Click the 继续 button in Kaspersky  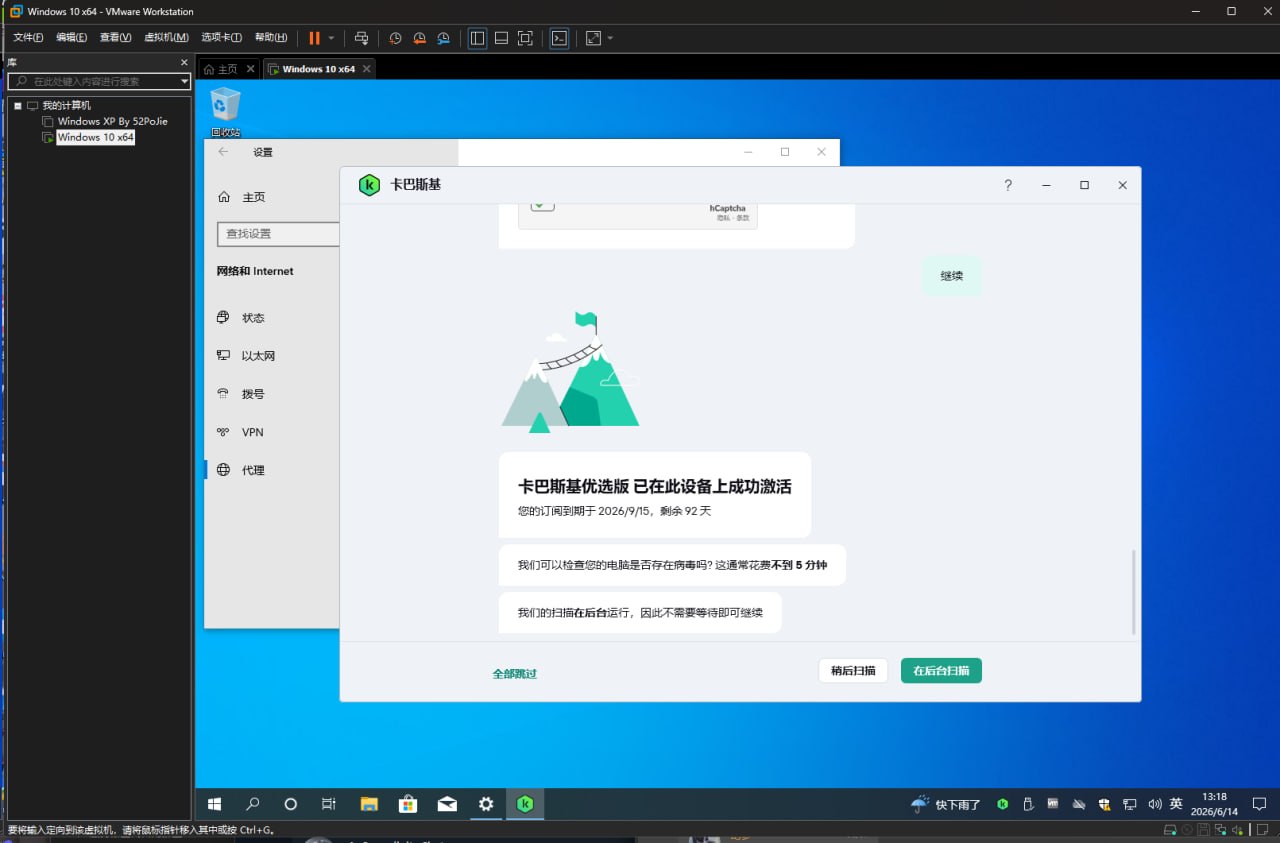click(951, 276)
